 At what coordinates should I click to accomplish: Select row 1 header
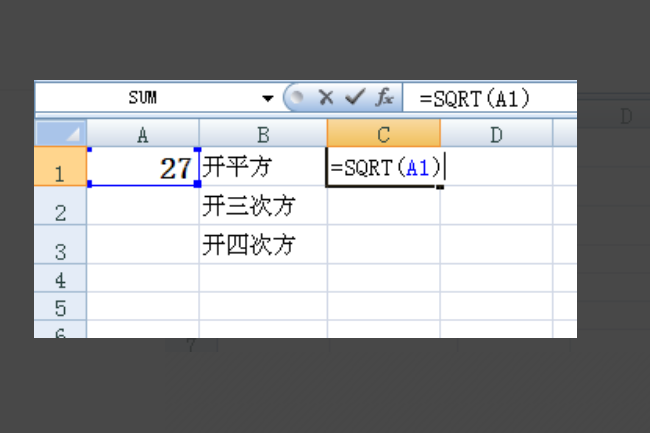pyautogui.click(x=60, y=166)
